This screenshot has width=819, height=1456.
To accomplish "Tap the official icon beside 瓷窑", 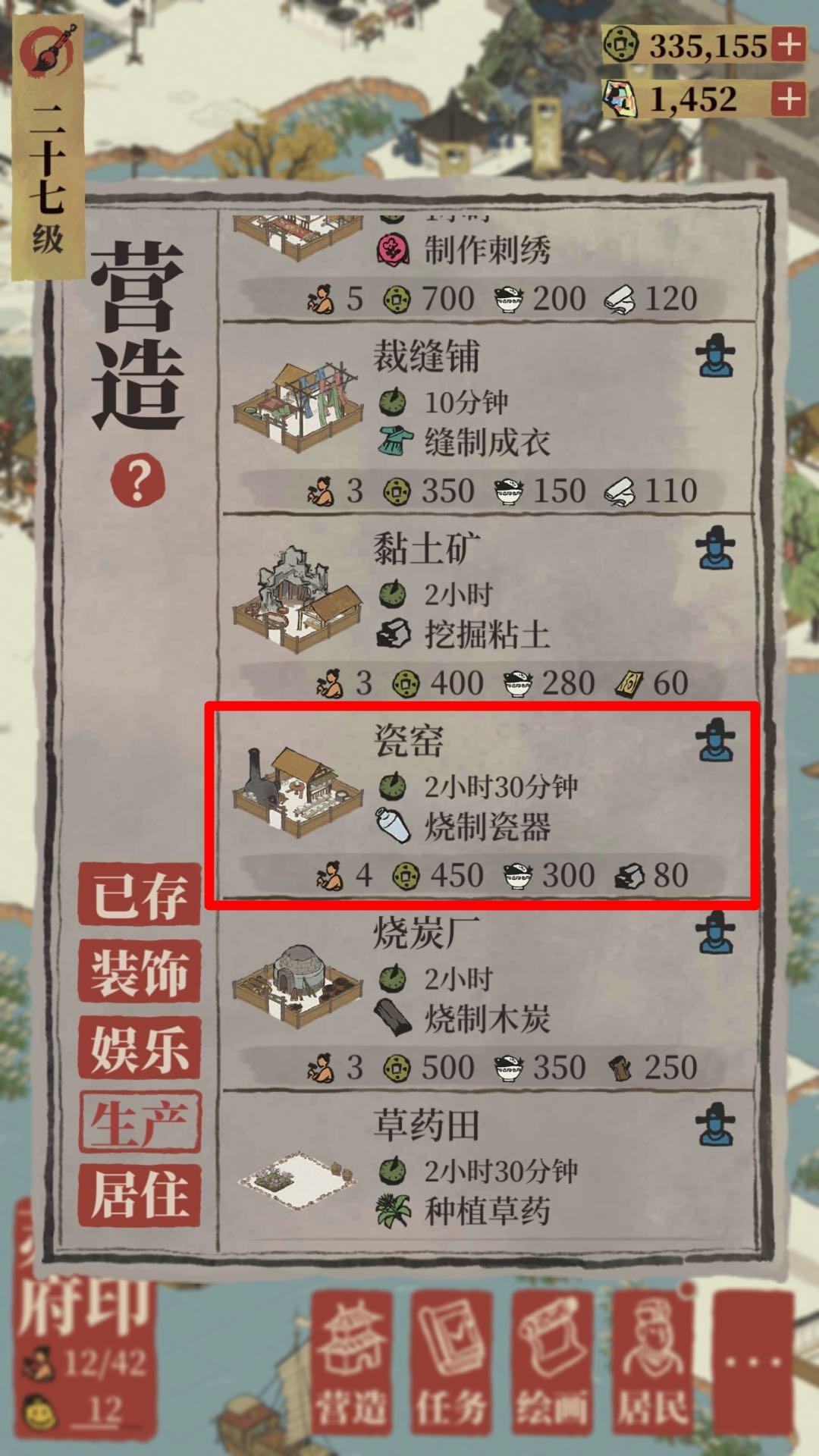I will [x=716, y=740].
